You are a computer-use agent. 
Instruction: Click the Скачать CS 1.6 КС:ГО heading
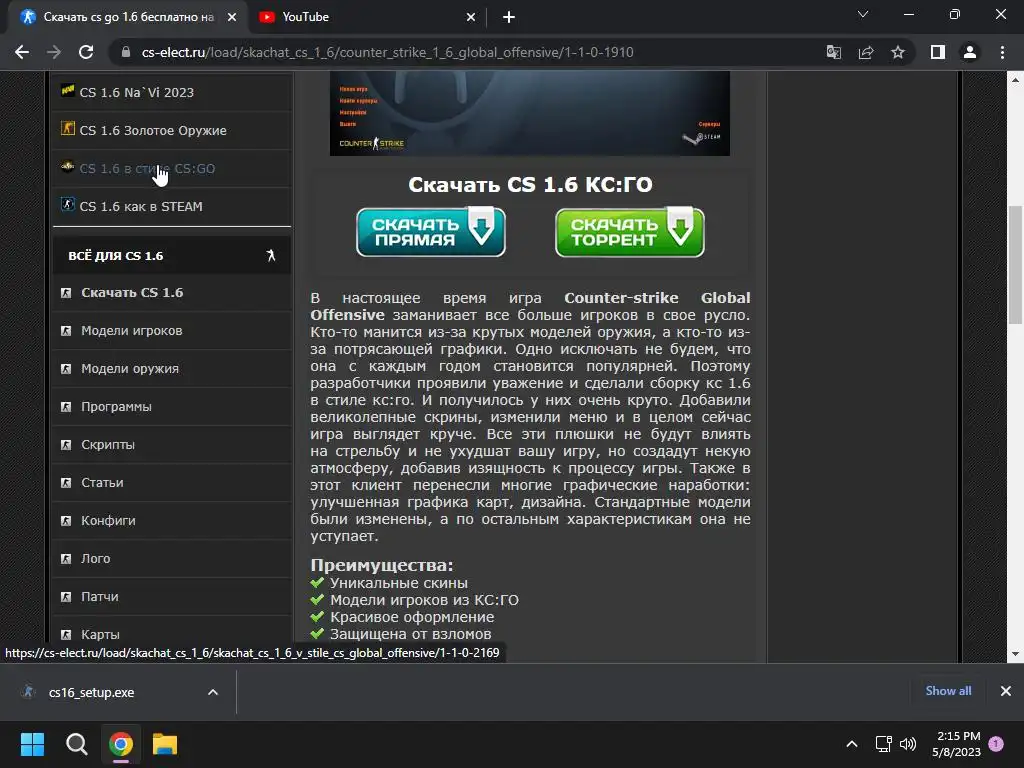530,185
